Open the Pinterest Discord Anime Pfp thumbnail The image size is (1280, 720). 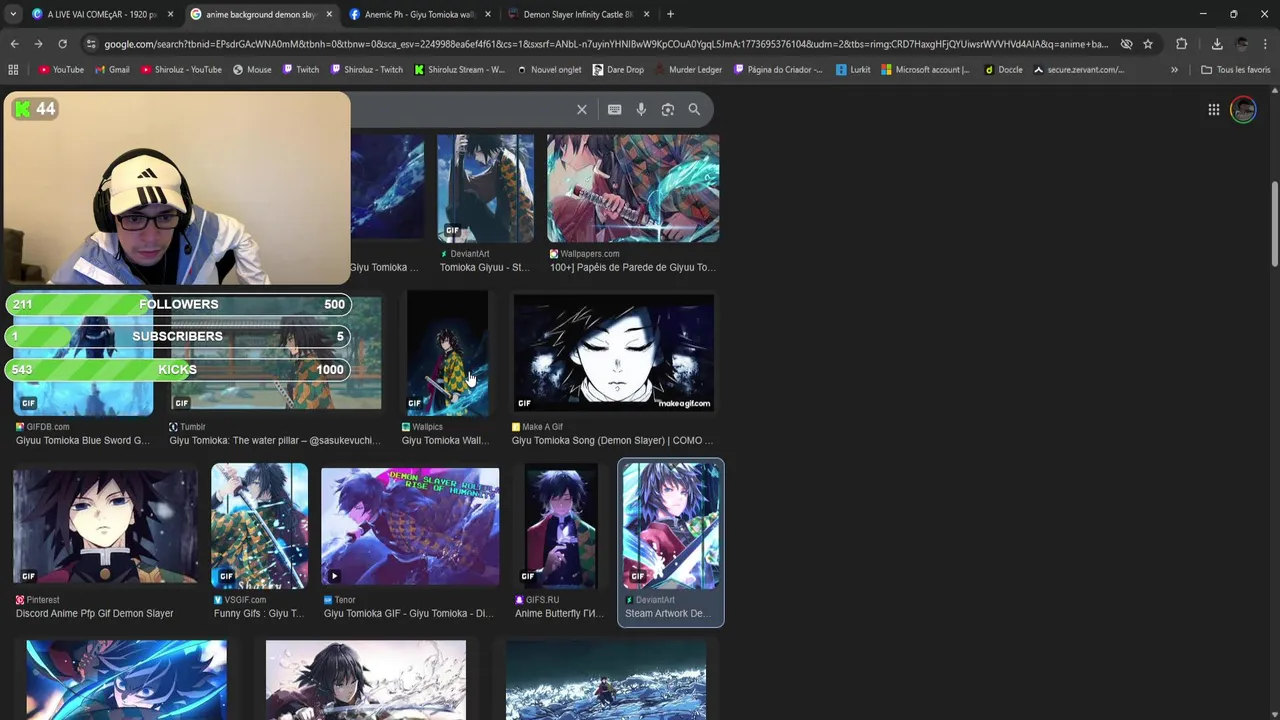click(105, 526)
